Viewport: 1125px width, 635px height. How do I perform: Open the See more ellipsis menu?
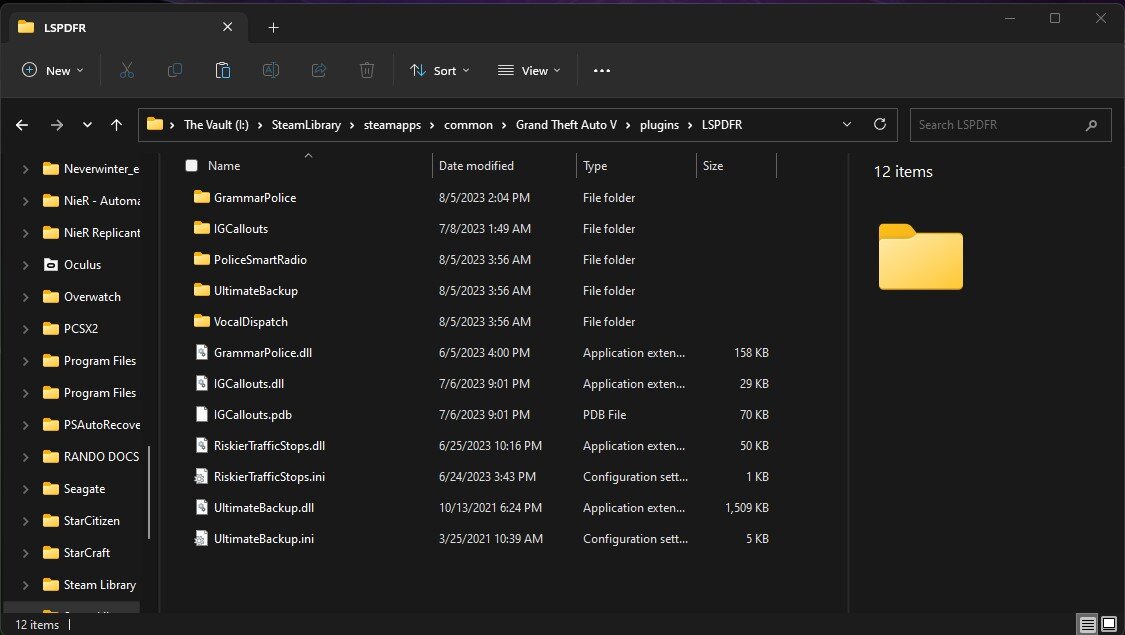click(601, 70)
